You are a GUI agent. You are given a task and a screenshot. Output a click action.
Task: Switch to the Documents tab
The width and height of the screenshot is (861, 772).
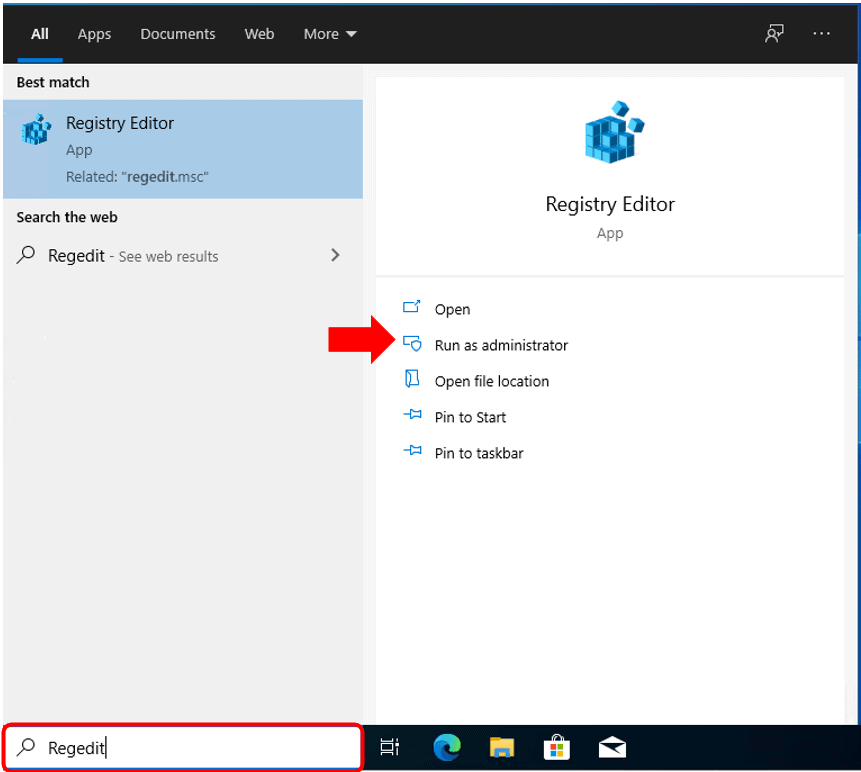click(x=177, y=34)
